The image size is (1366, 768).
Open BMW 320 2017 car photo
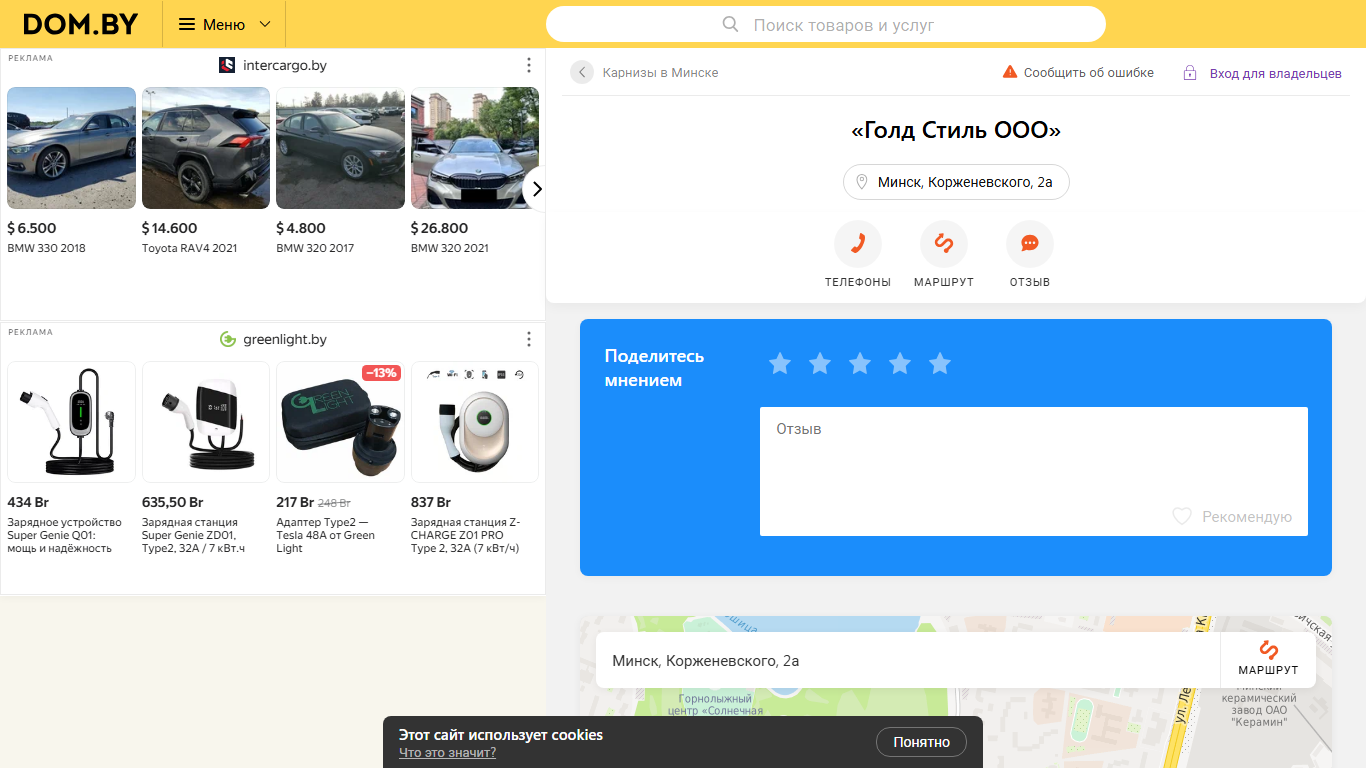coord(340,148)
